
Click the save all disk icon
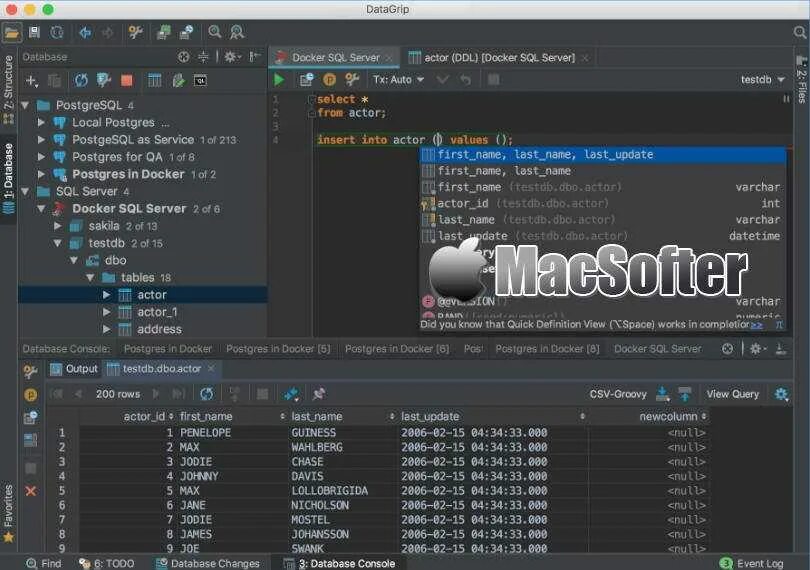(x=35, y=32)
